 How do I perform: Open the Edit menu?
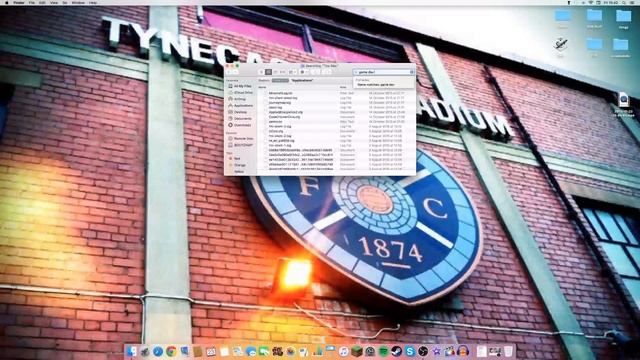coord(42,2)
